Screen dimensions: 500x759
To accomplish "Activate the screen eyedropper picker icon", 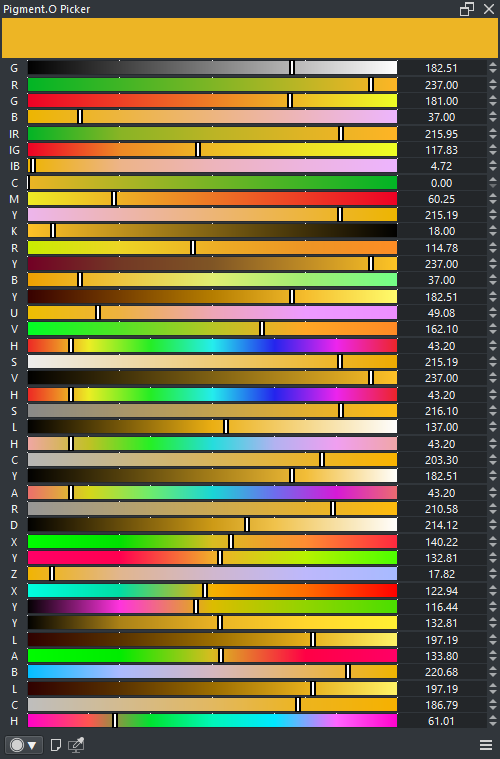I will 76,745.
